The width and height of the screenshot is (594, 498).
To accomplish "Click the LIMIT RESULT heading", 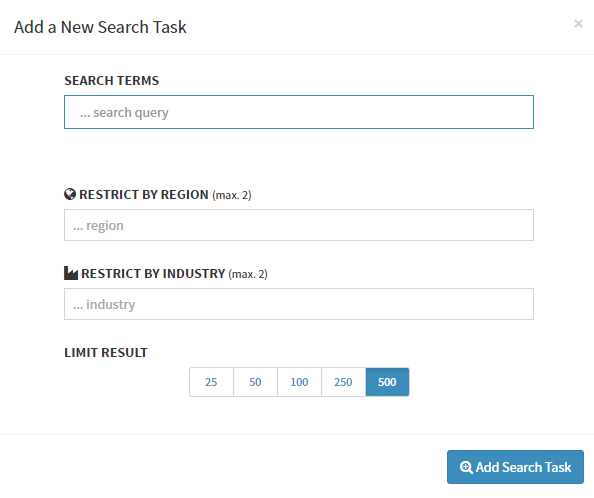I will pyautogui.click(x=106, y=353).
